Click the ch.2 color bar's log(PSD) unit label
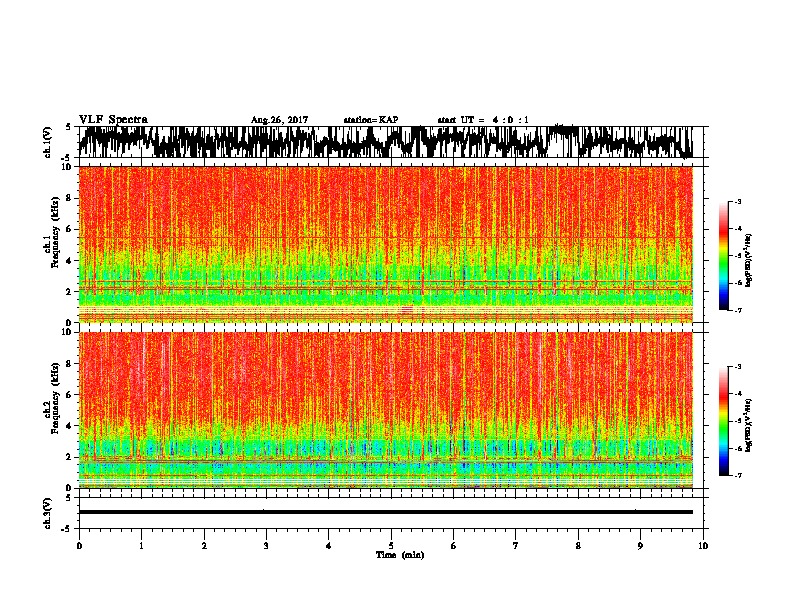The image size is (792, 612). (x=749, y=426)
